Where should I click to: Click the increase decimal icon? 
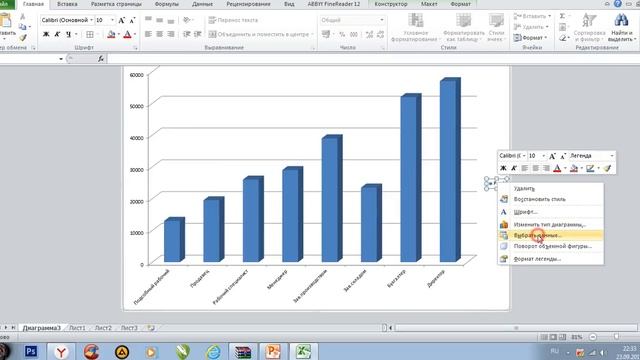click(x=369, y=34)
